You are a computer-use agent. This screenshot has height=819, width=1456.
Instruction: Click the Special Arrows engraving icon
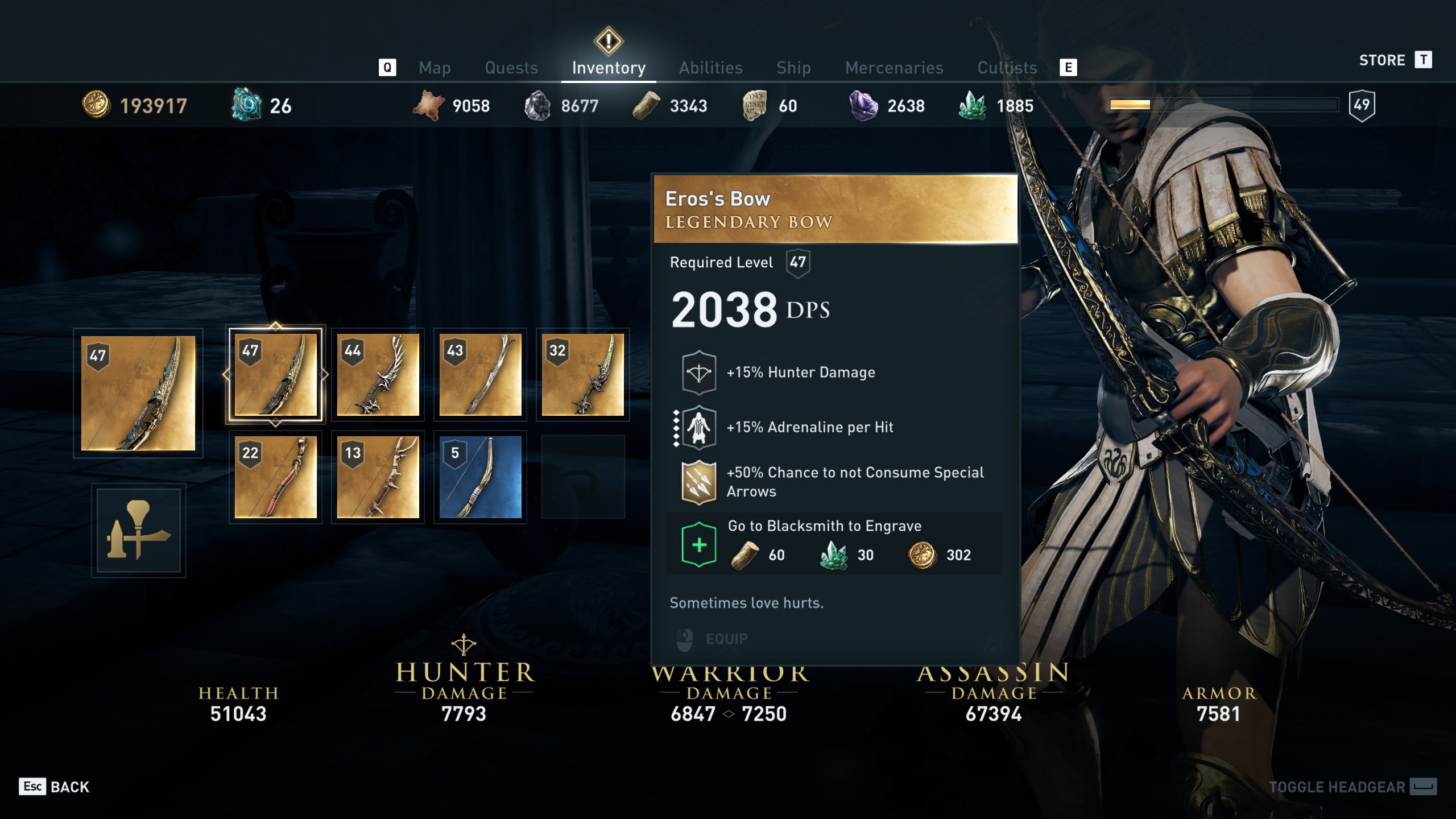click(x=698, y=482)
